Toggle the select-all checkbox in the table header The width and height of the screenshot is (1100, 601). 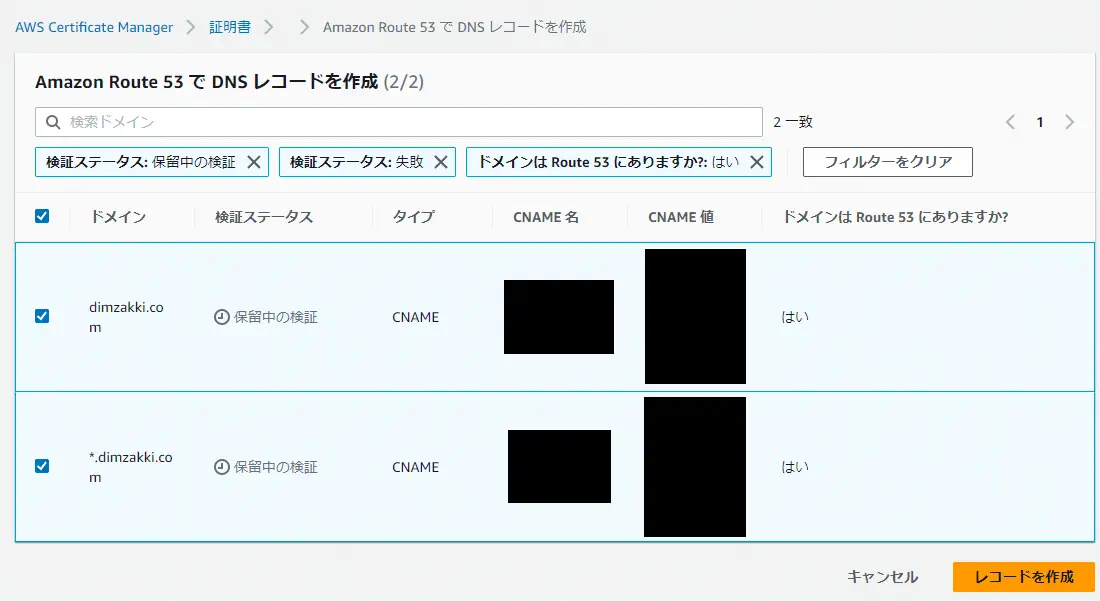pyautogui.click(x=41, y=216)
